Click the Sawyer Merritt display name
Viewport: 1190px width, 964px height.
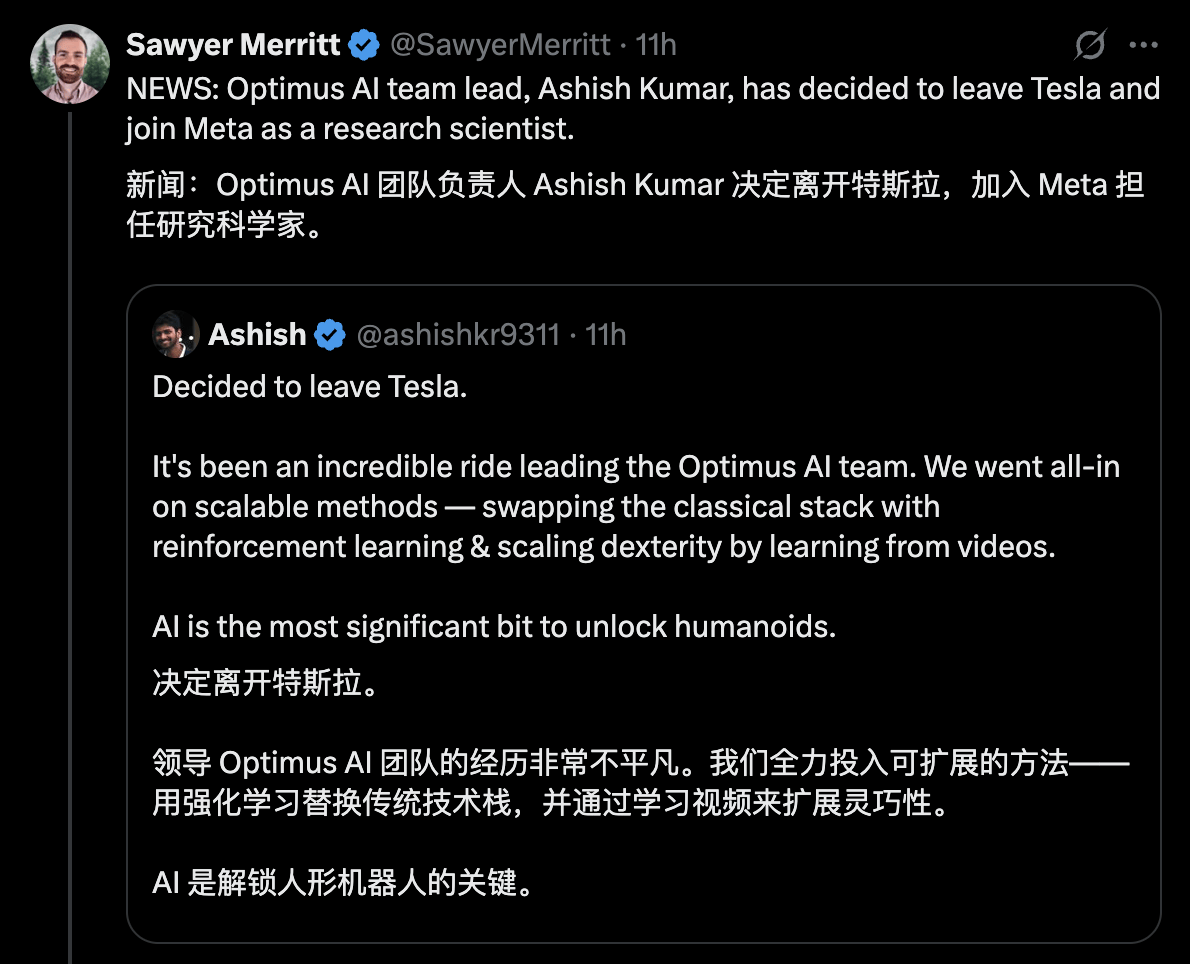tap(234, 45)
